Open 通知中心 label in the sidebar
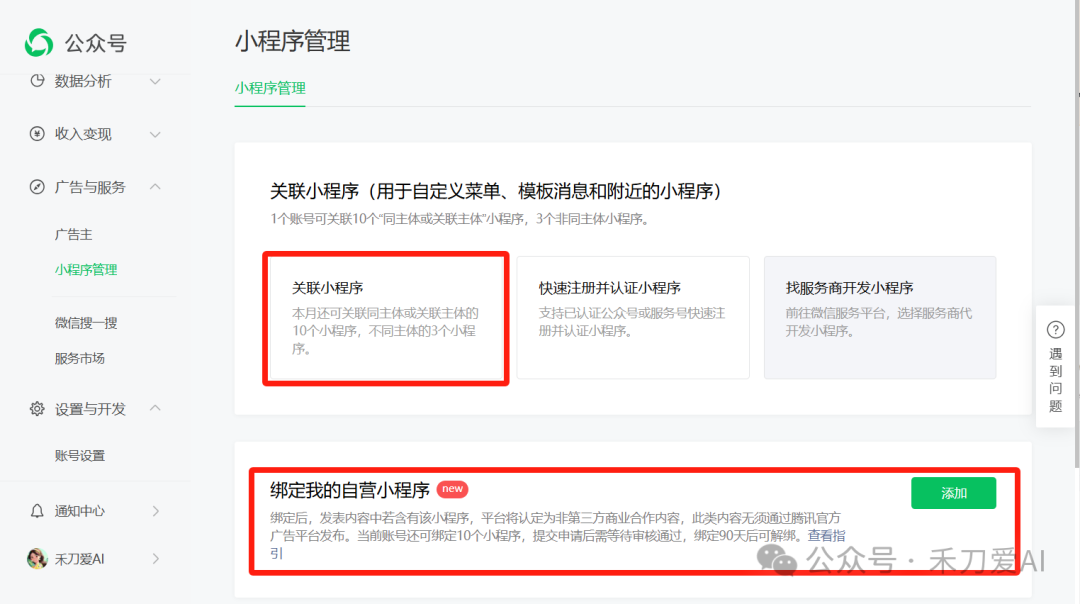1080x604 pixels. (x=80, y=511)
